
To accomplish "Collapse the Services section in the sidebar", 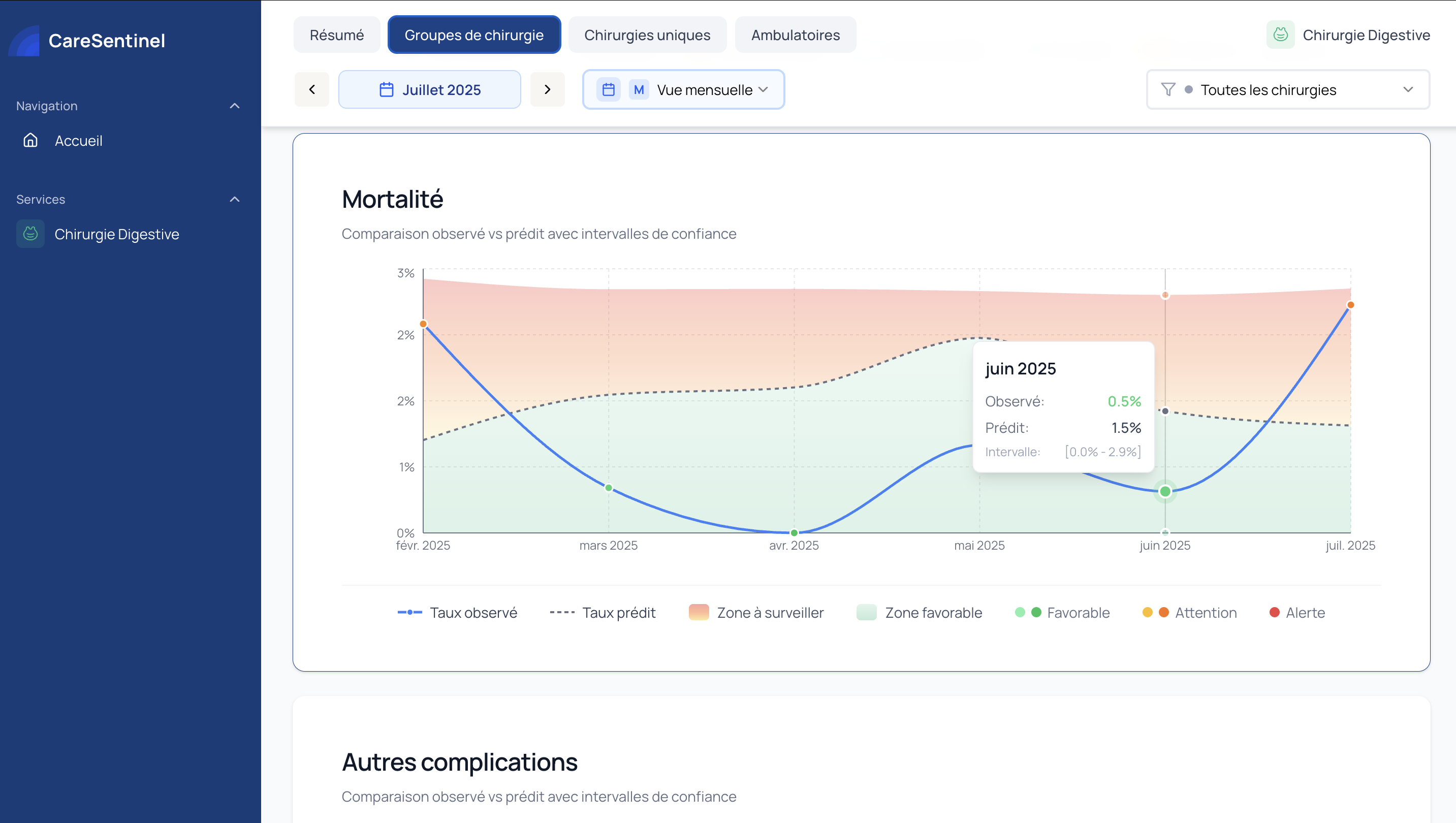I will pyautogui.click(x=235, y=199).
